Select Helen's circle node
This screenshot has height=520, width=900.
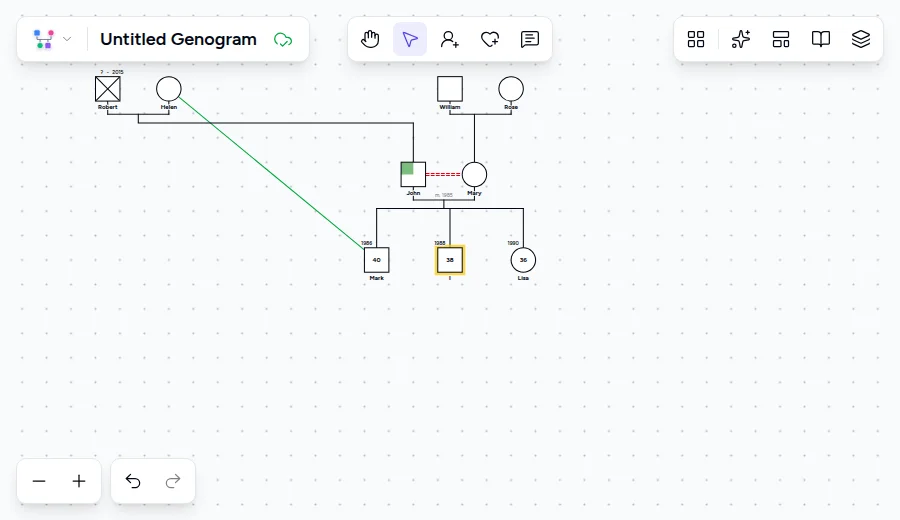coord(169,89)
